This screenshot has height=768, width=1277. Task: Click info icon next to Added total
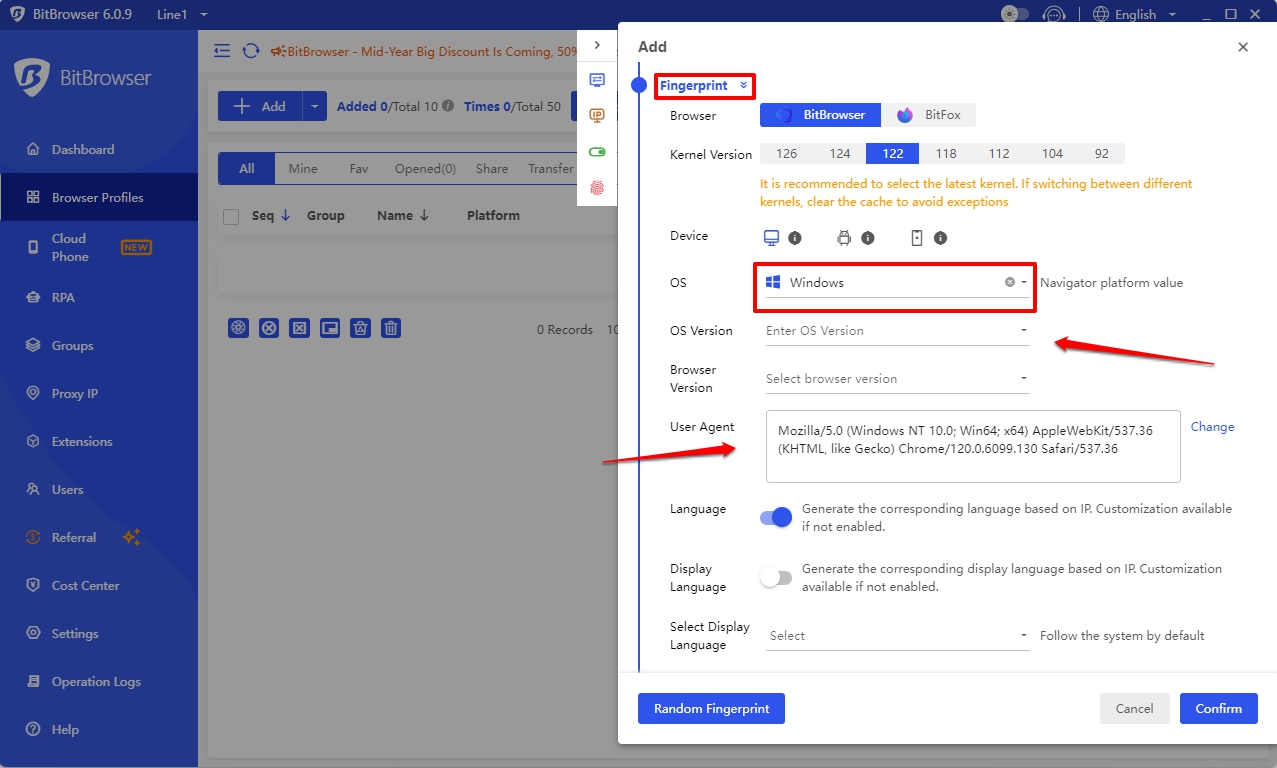coord(448,106)
